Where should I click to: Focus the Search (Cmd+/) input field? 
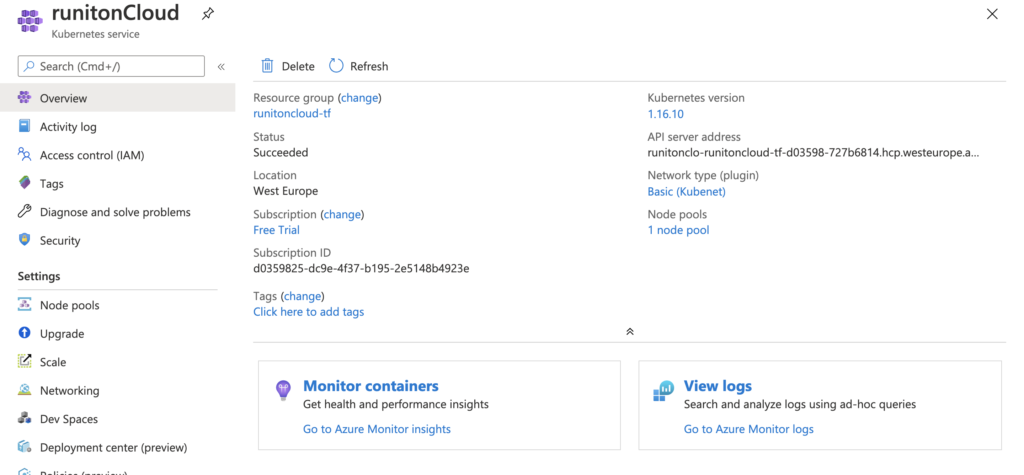pos(111,66)
